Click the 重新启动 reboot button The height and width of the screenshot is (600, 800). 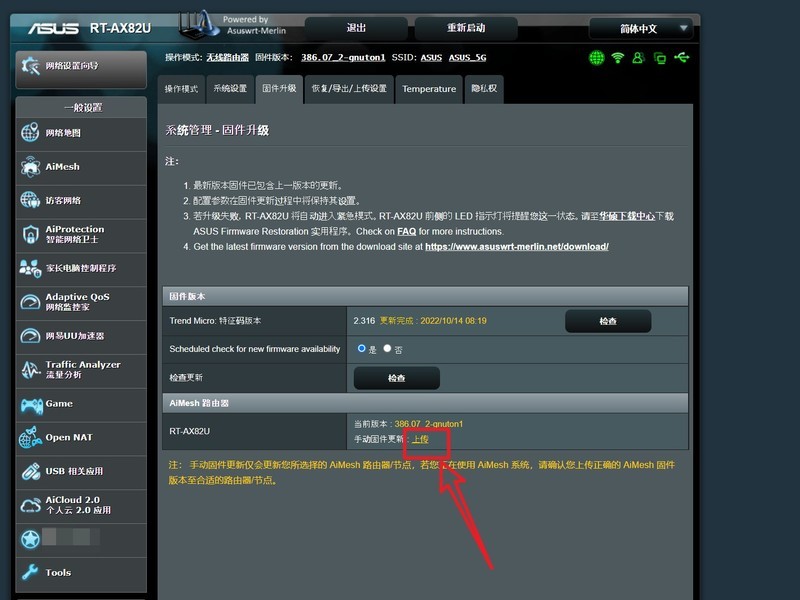coord(466,28)
